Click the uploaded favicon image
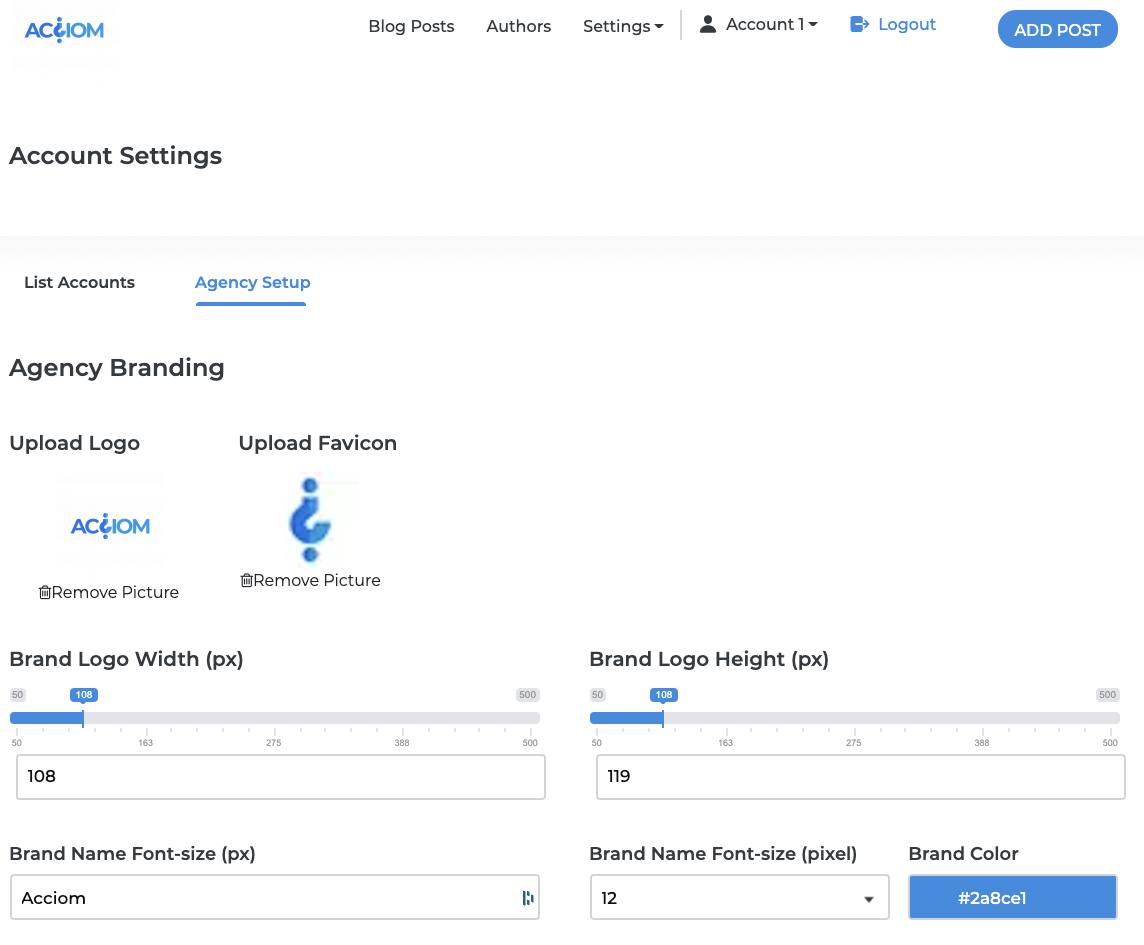Image resolution: width=1144 pixels, height=945 pixels. click(x=310, y=519)
